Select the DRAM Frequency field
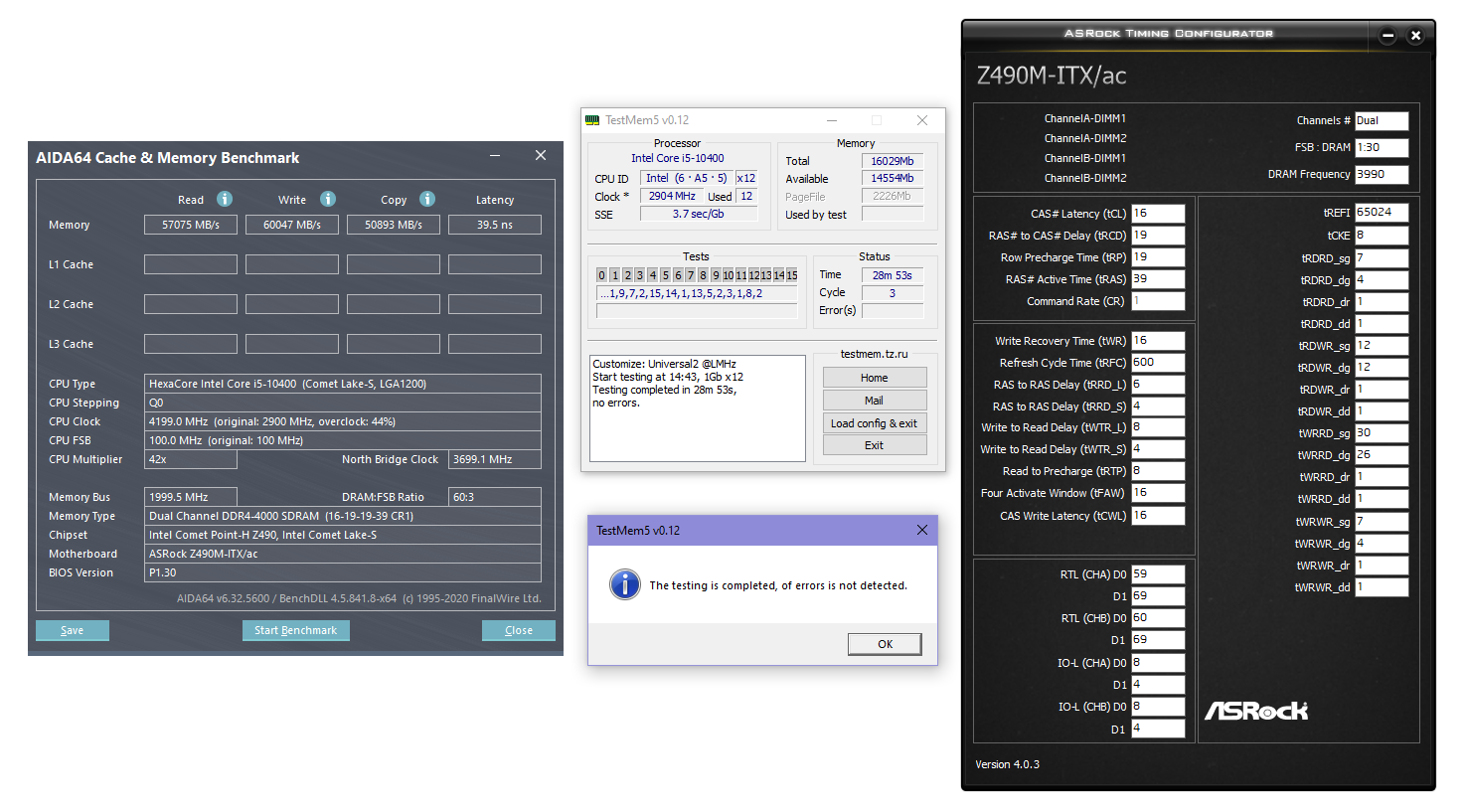Image resolution: width=1468 pixels, height=812 pixels. coord(1382,174)
